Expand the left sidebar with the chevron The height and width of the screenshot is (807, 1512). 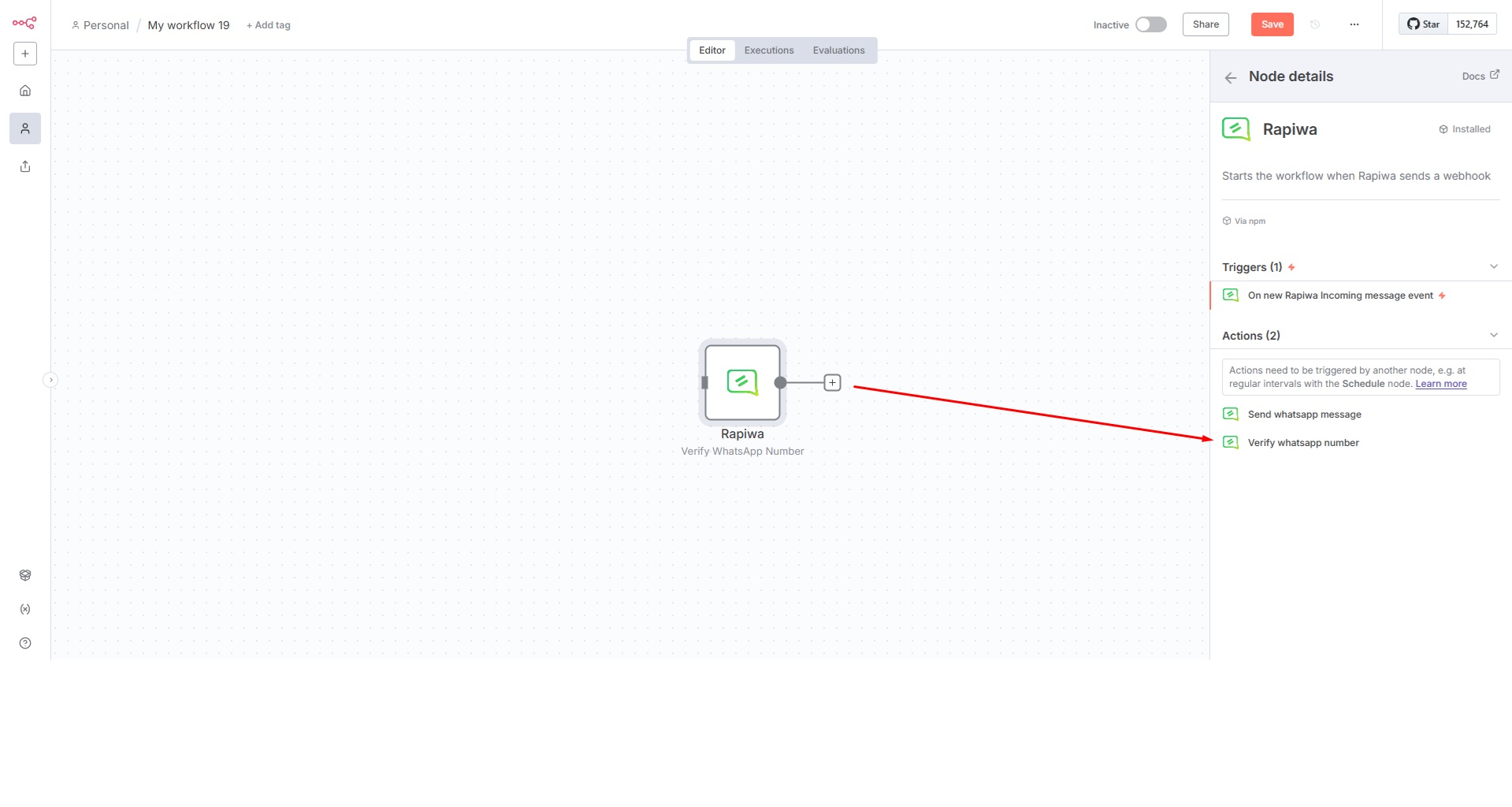click(x=50, y=380)
